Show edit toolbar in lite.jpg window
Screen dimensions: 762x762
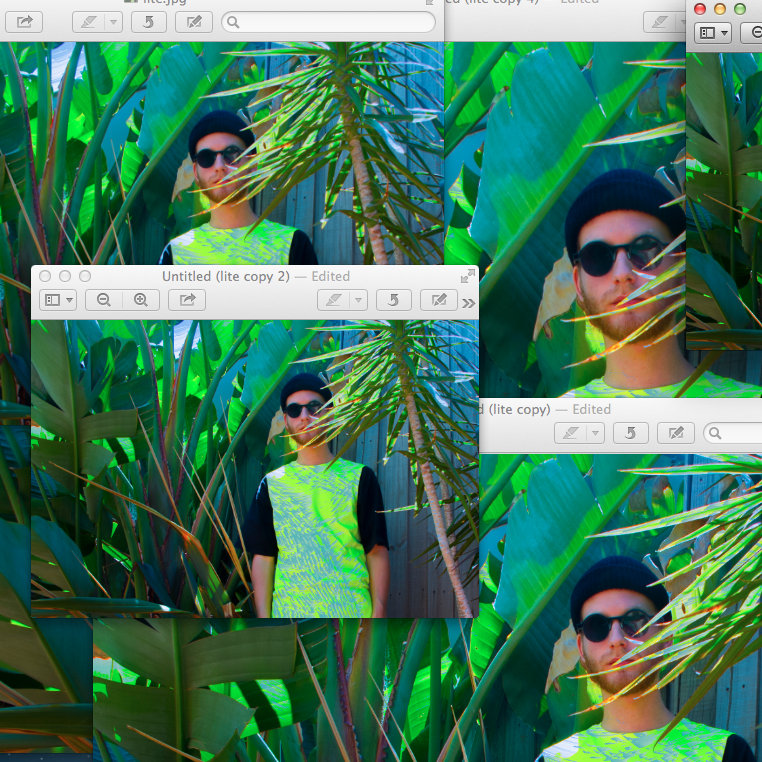pyautogui.click(x=193, y=21)
